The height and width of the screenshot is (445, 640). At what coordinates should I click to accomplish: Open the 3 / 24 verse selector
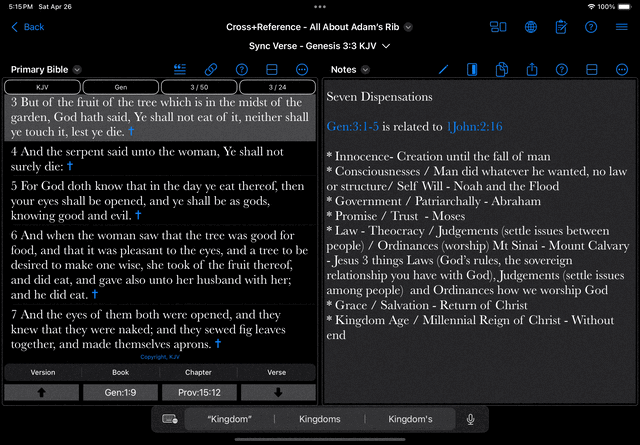(278, 87)
